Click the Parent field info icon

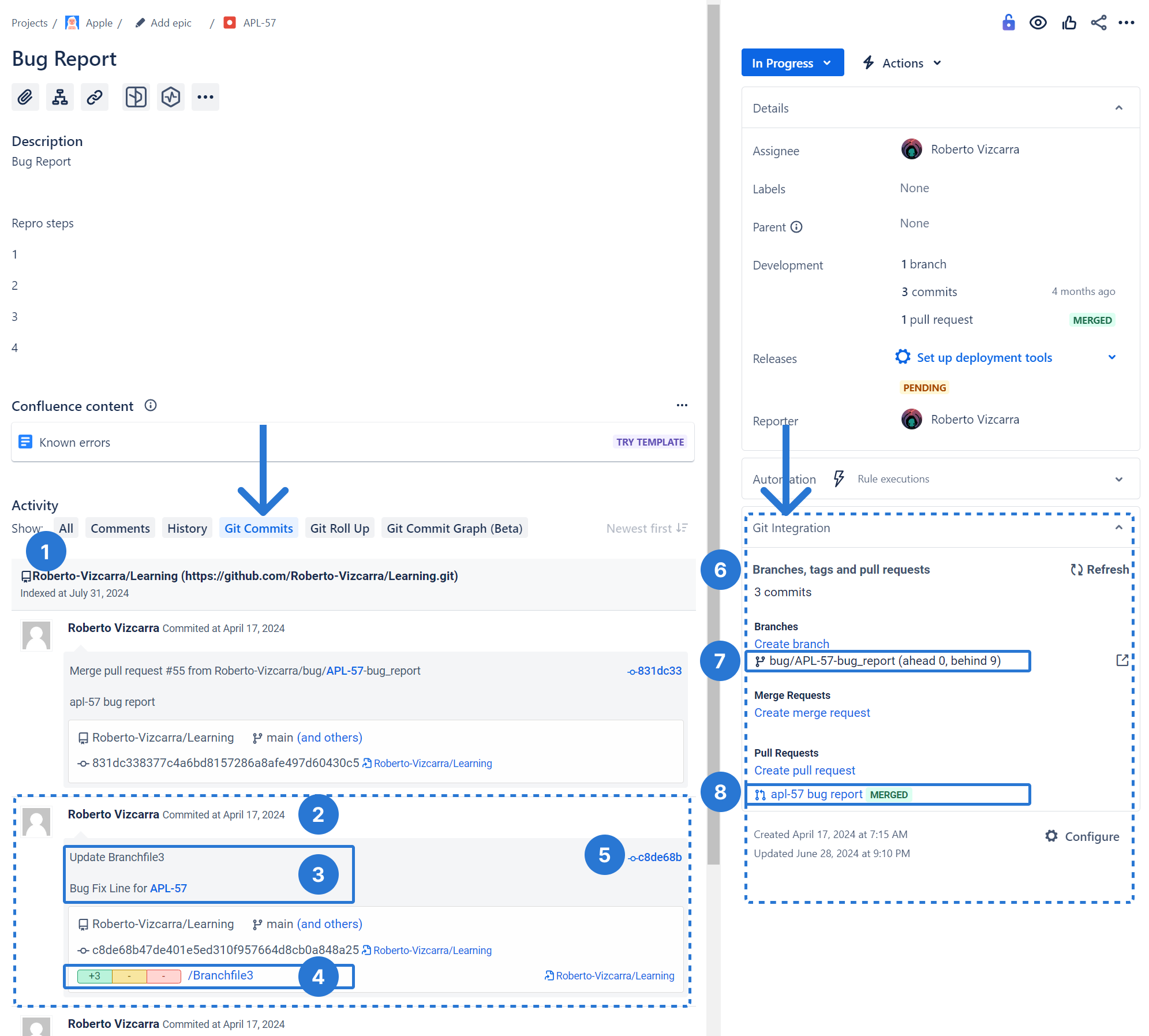796,227
